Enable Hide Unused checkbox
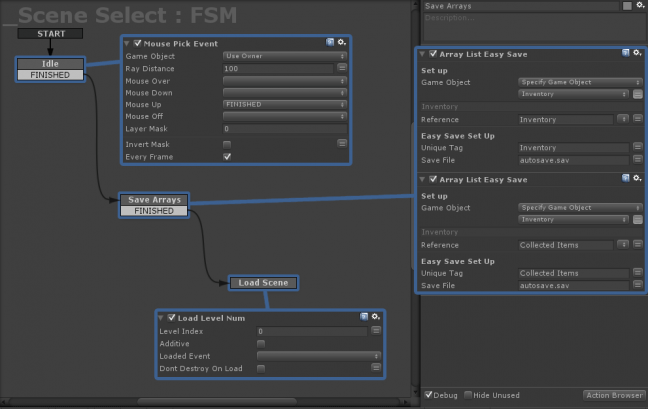 [468, 395]
